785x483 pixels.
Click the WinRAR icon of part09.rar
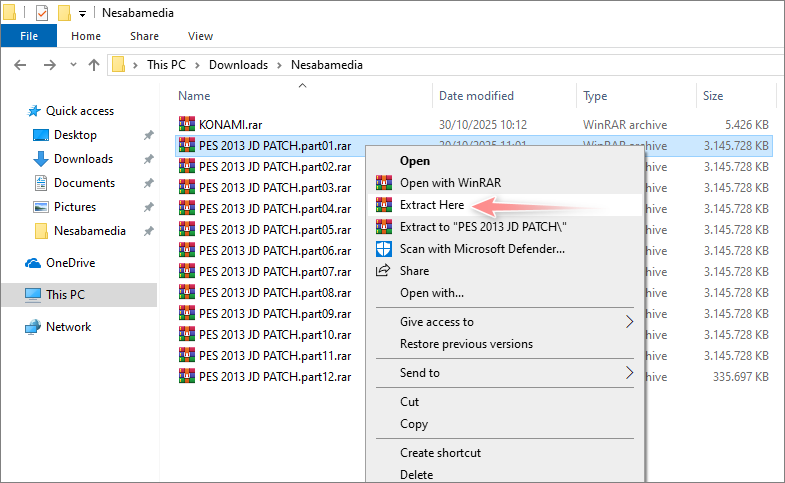coord(187,313)
